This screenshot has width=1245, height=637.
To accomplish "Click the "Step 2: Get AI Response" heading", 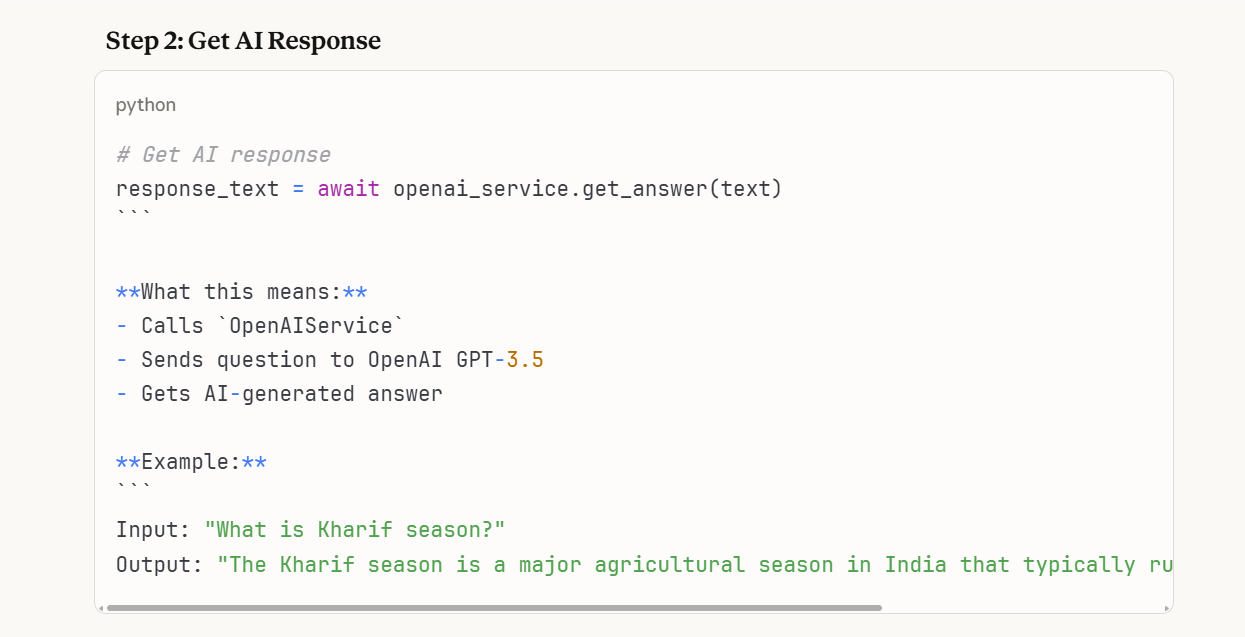I will point(243,41).
